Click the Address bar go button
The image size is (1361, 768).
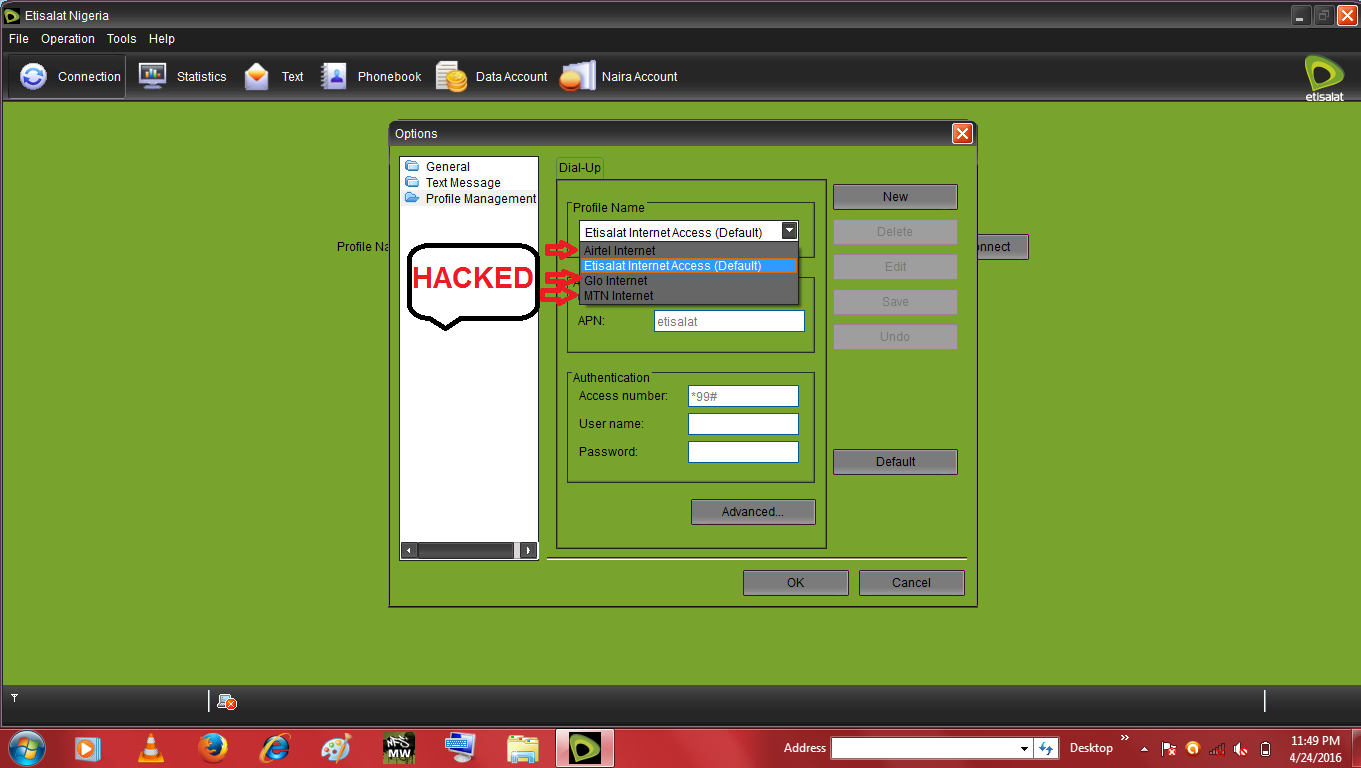point(1047,748)
